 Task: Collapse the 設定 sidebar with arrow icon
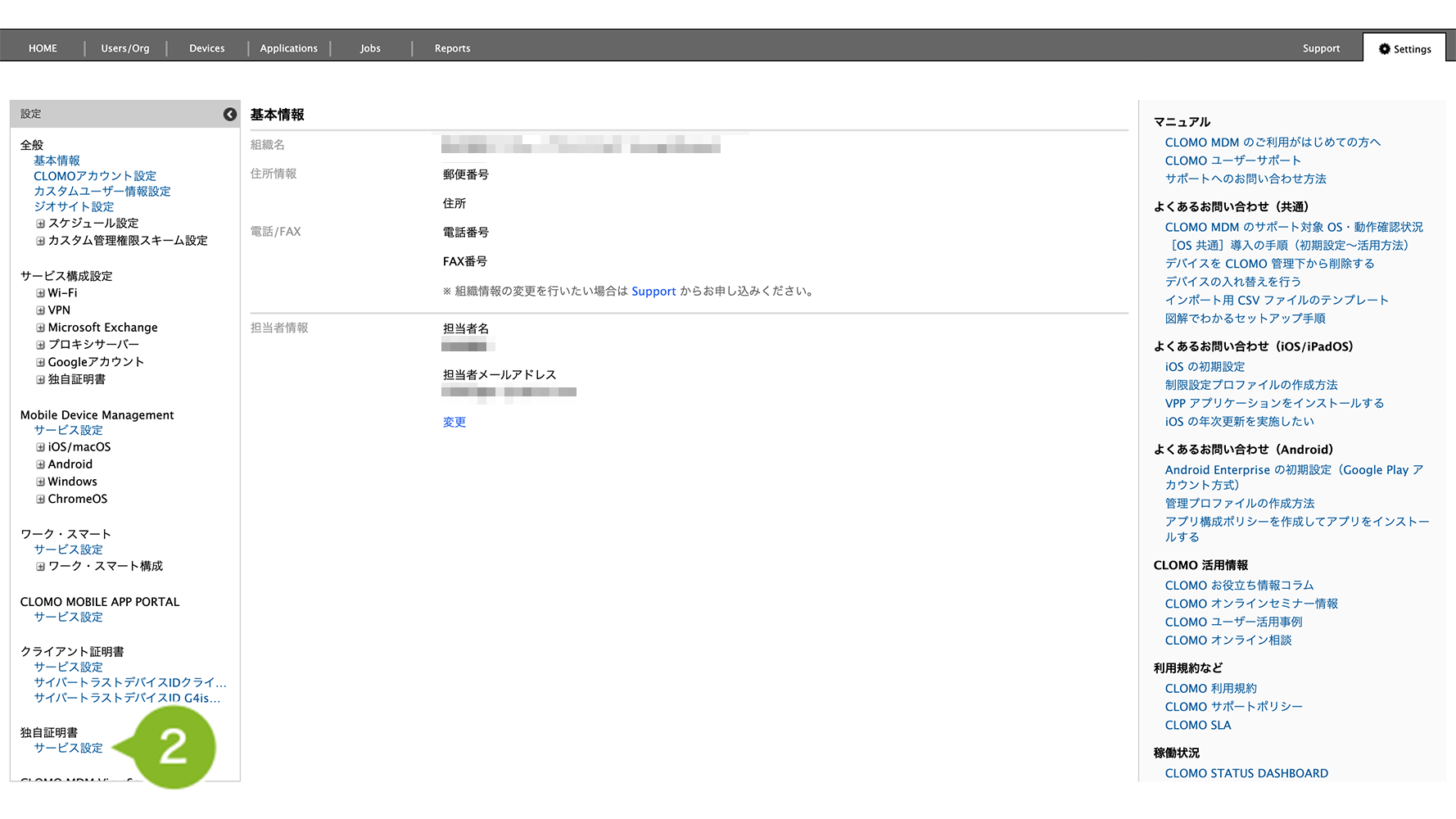(230, 115)
